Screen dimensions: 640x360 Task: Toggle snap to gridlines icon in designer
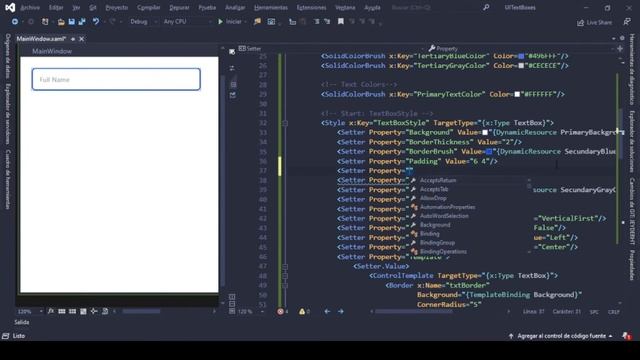72,311
